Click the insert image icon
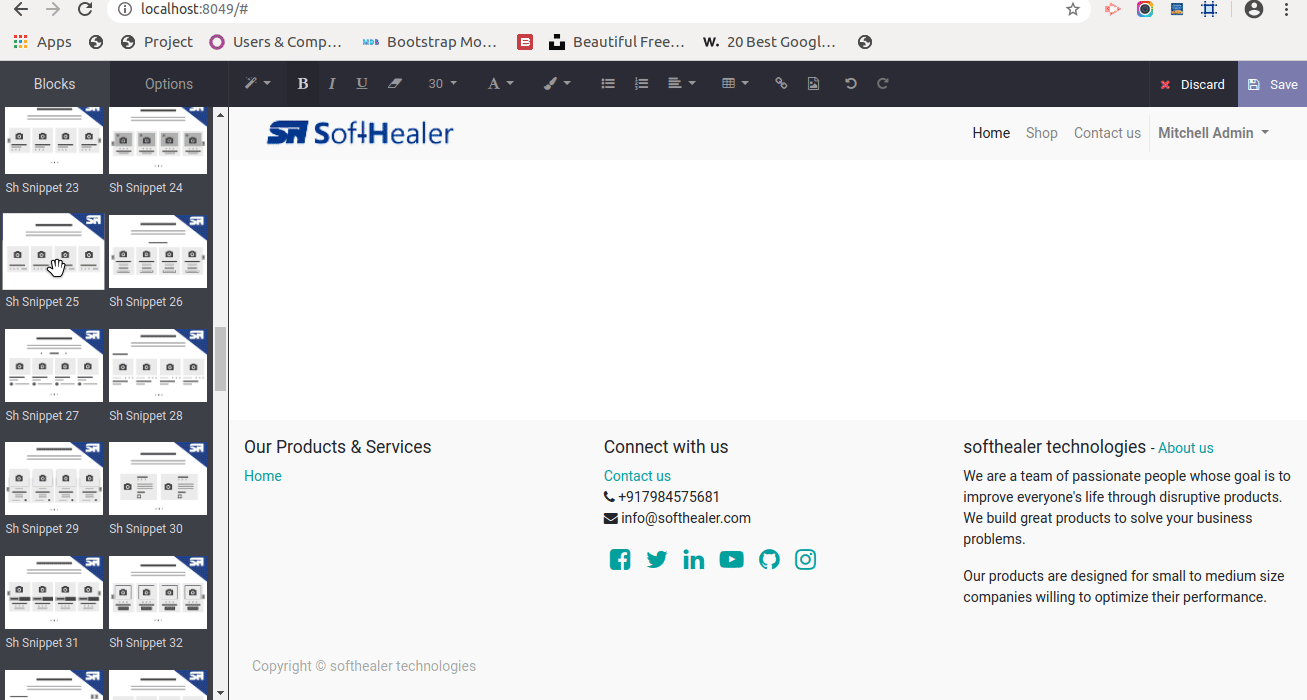The height and width of the screenshot is (700, 1307). 813,84
